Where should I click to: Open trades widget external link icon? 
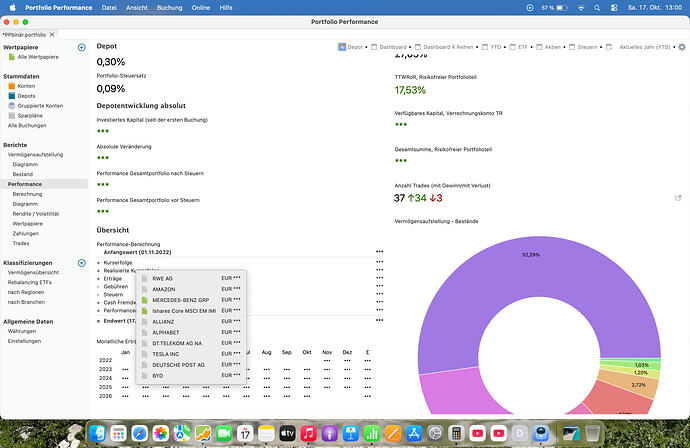coord(678,198)
